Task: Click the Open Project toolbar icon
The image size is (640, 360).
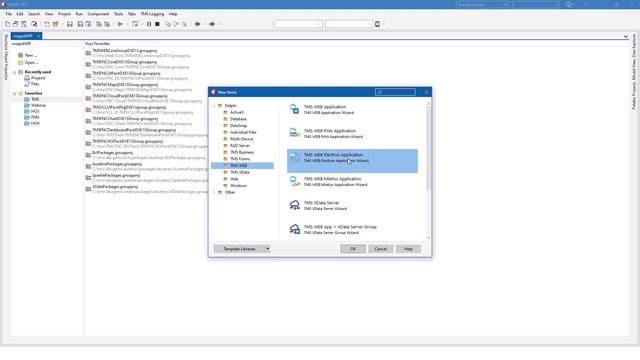Action: [x=56, y=24]
